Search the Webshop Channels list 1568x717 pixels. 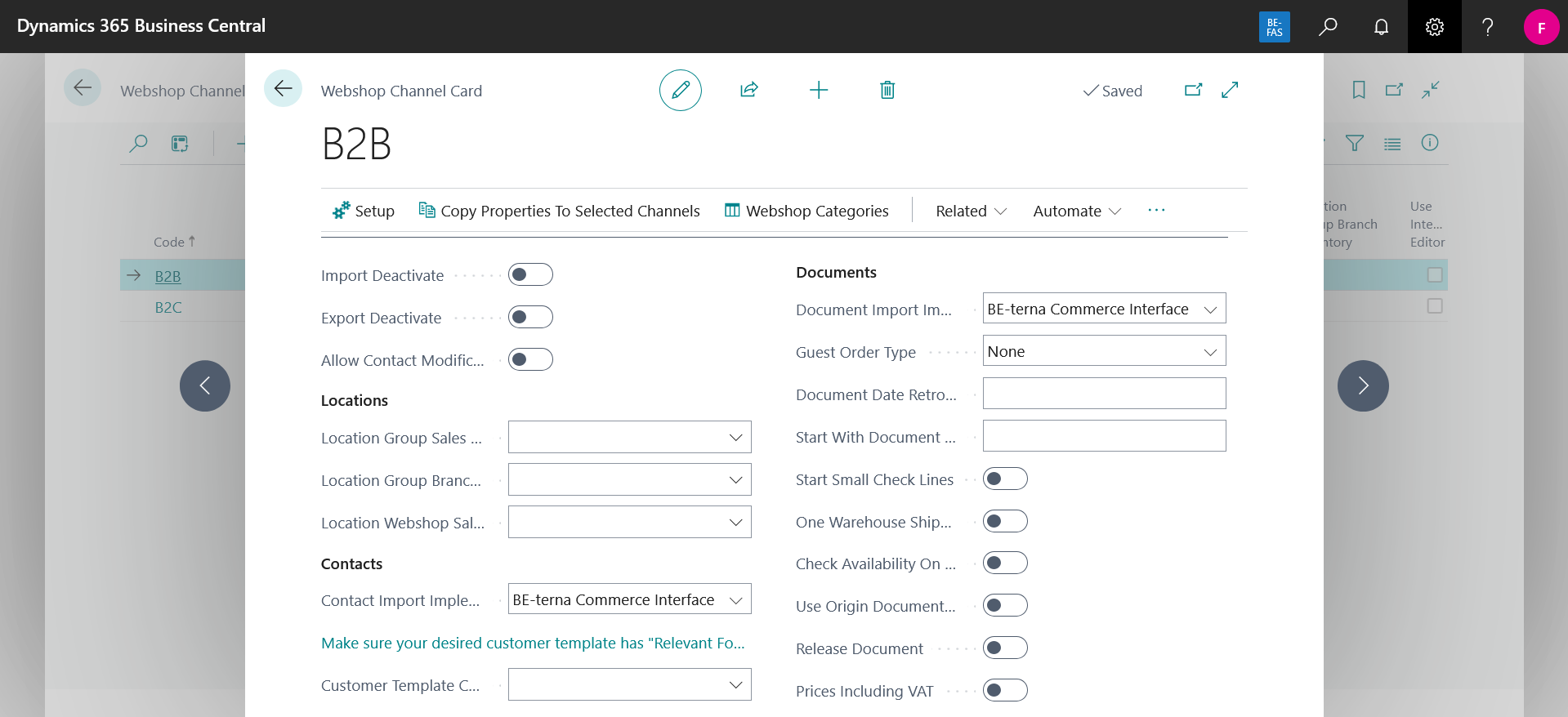139,144
